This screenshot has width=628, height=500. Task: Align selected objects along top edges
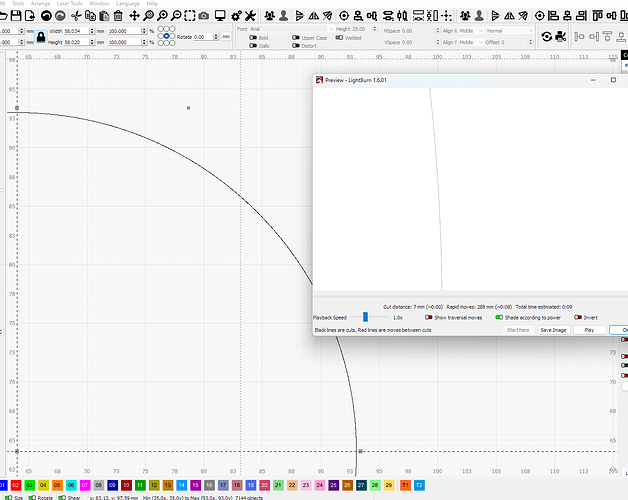(x=597, y=16)
